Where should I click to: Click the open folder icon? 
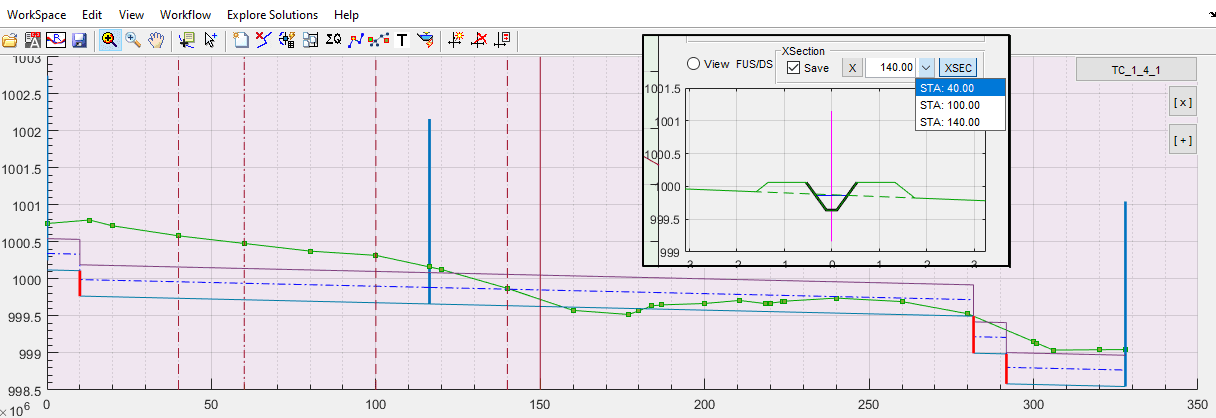[10, 41]
